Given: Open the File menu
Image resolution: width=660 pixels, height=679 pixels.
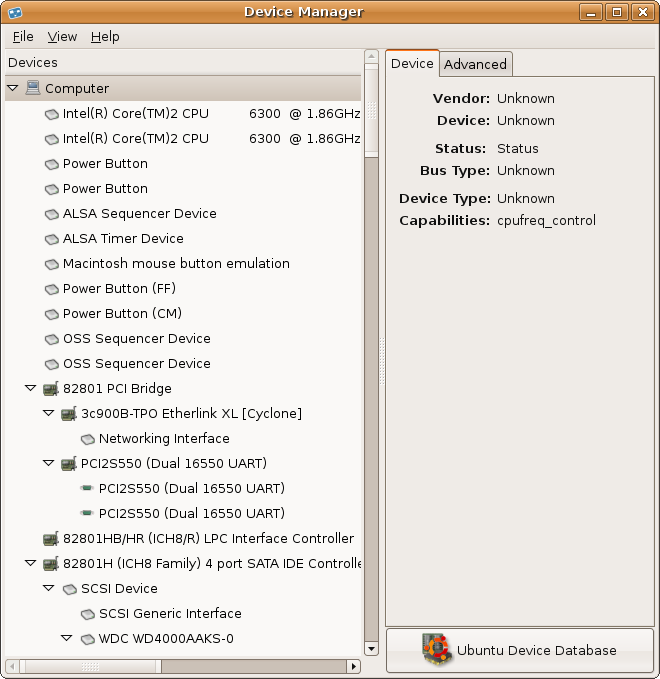Looking at the screenshot, I should pos(23,36).
